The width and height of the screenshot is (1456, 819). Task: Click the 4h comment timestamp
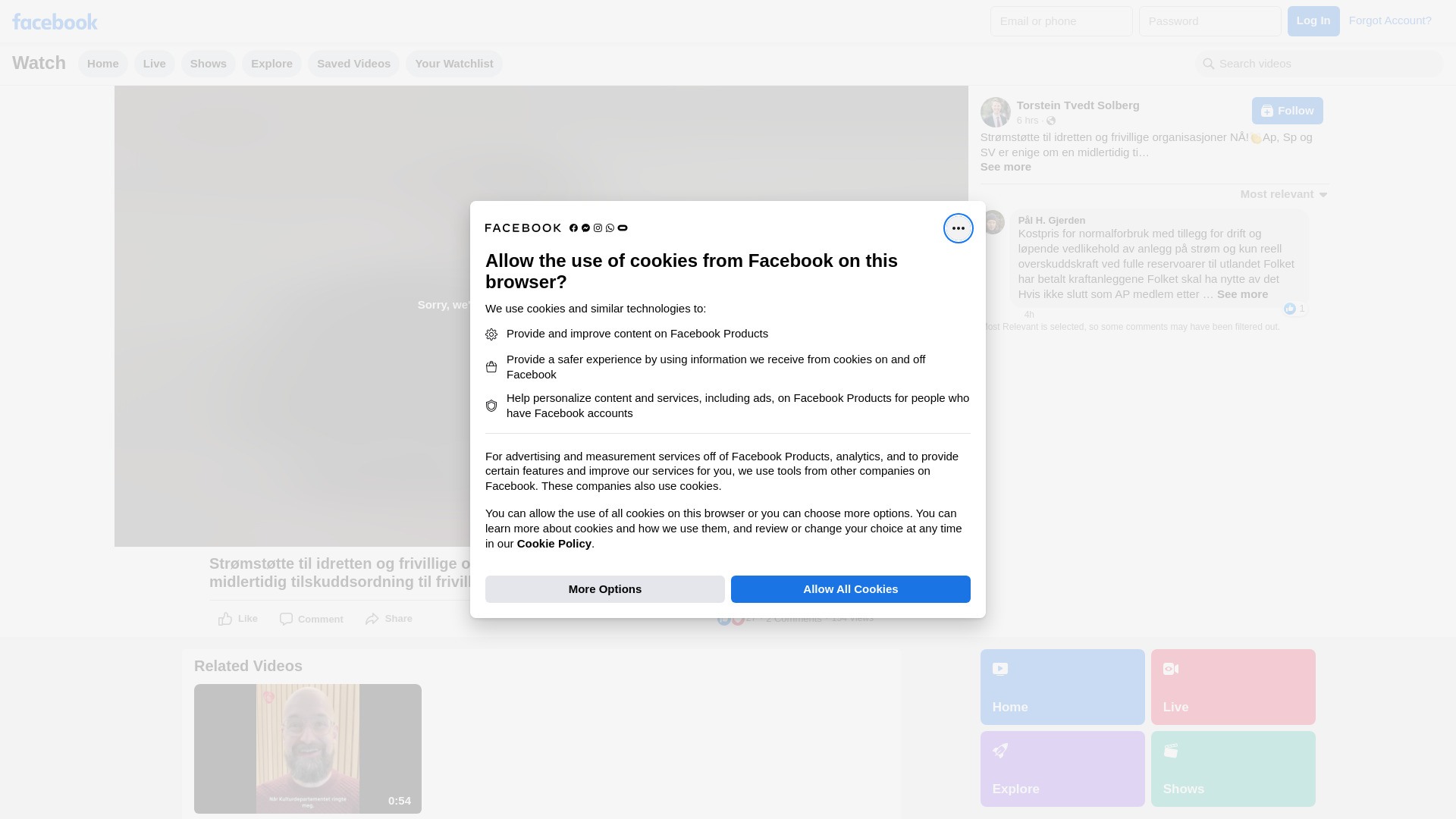pyautogui.click(x=1028, y=315)
